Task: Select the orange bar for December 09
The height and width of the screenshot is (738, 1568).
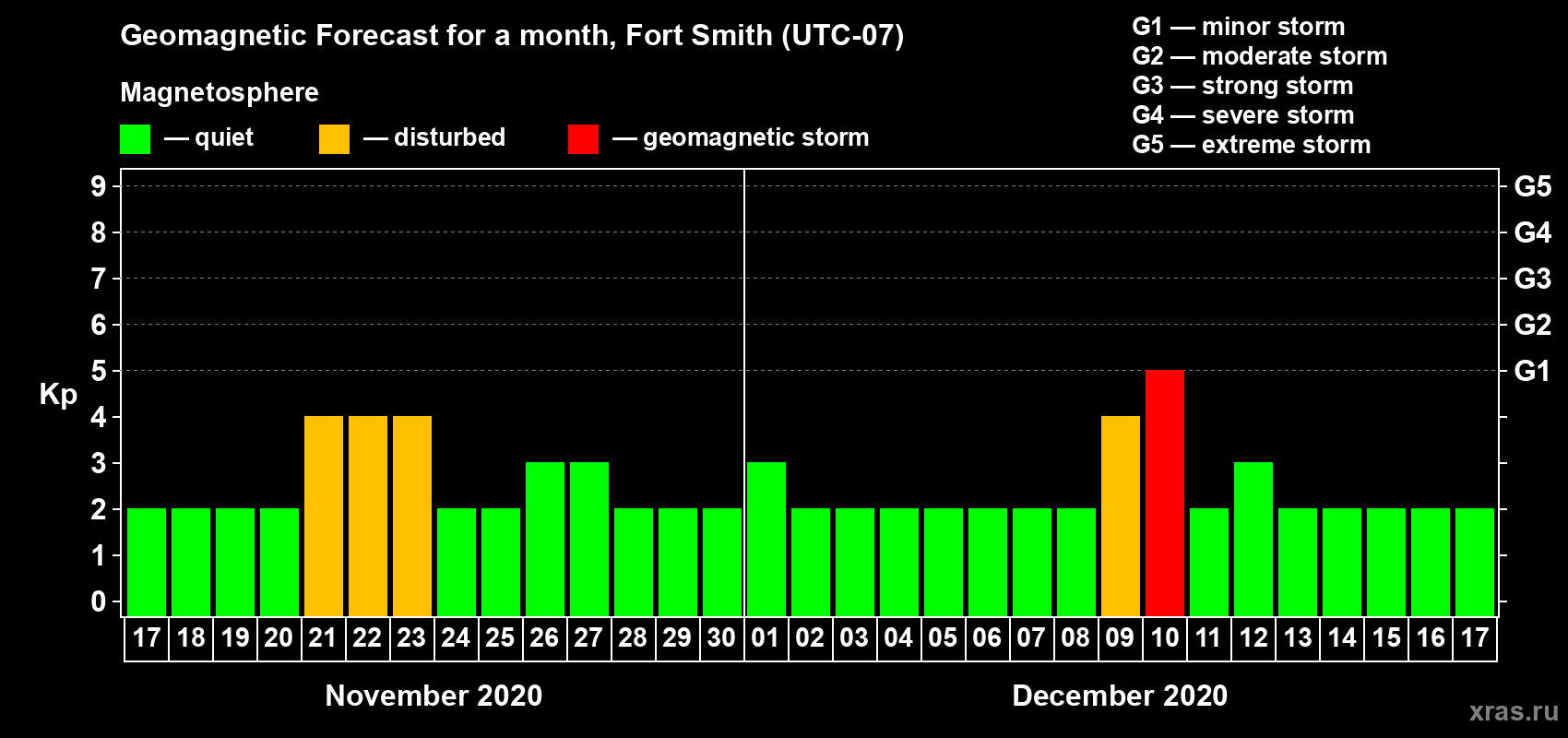Action: [1121, 516]
